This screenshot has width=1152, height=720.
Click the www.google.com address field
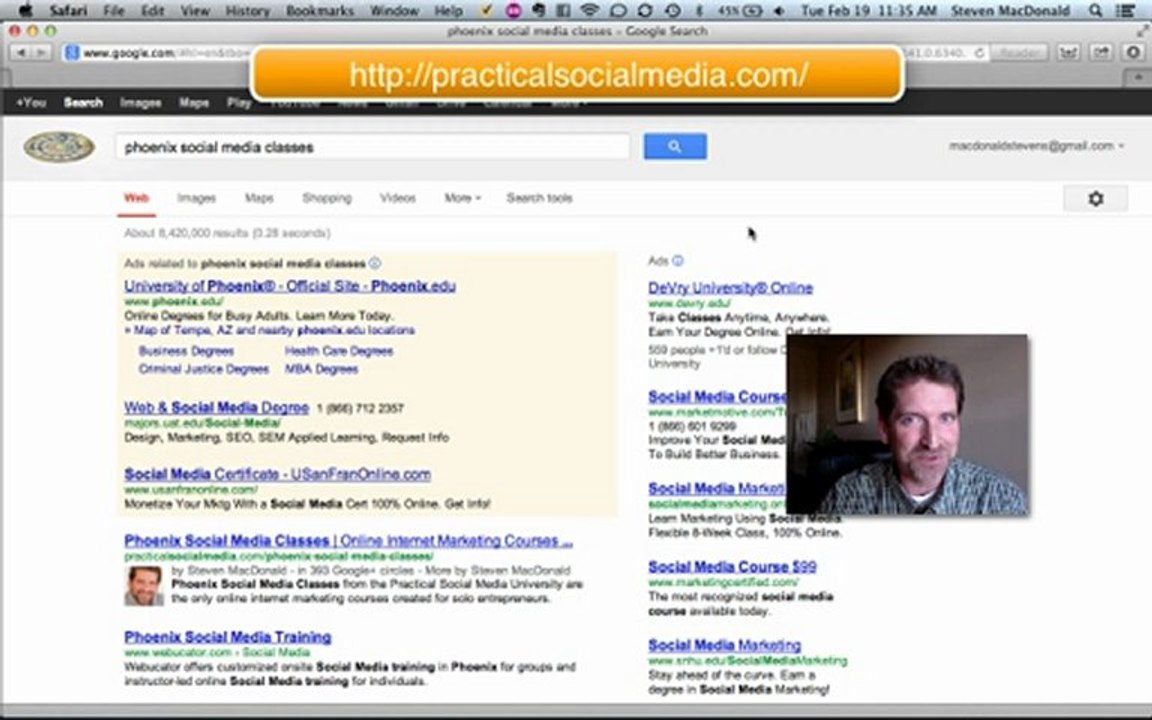pos(158,53)
